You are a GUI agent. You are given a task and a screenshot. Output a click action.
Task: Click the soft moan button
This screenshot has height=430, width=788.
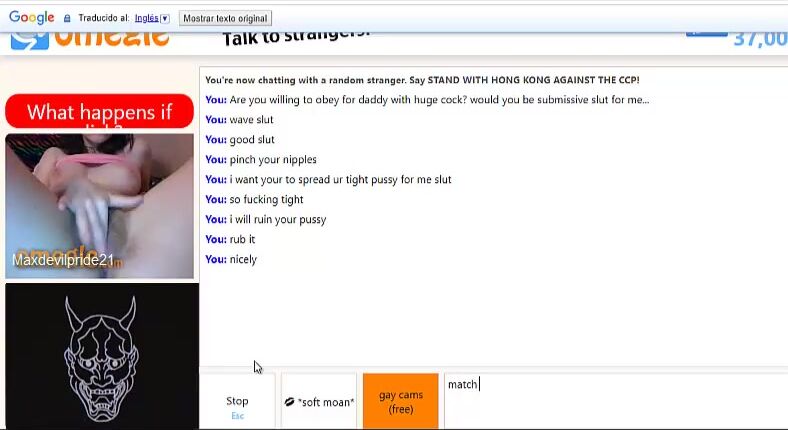click(x=319, y=401)
